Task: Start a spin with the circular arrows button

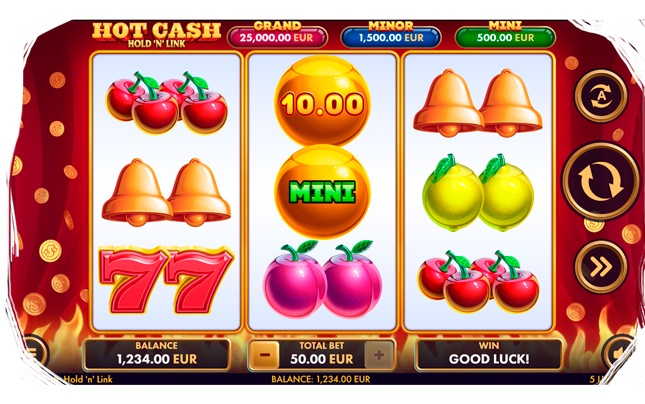Action: point(601,182)
